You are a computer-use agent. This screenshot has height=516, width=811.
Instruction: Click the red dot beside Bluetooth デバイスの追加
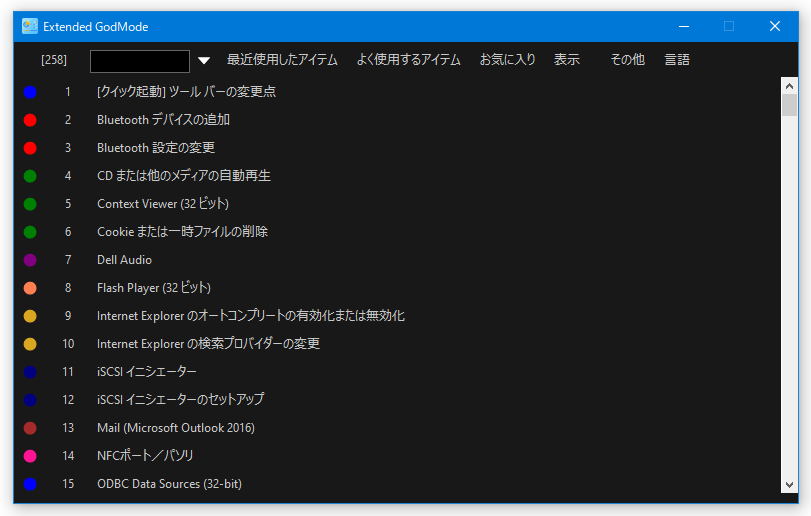click(x=30, y=120)
